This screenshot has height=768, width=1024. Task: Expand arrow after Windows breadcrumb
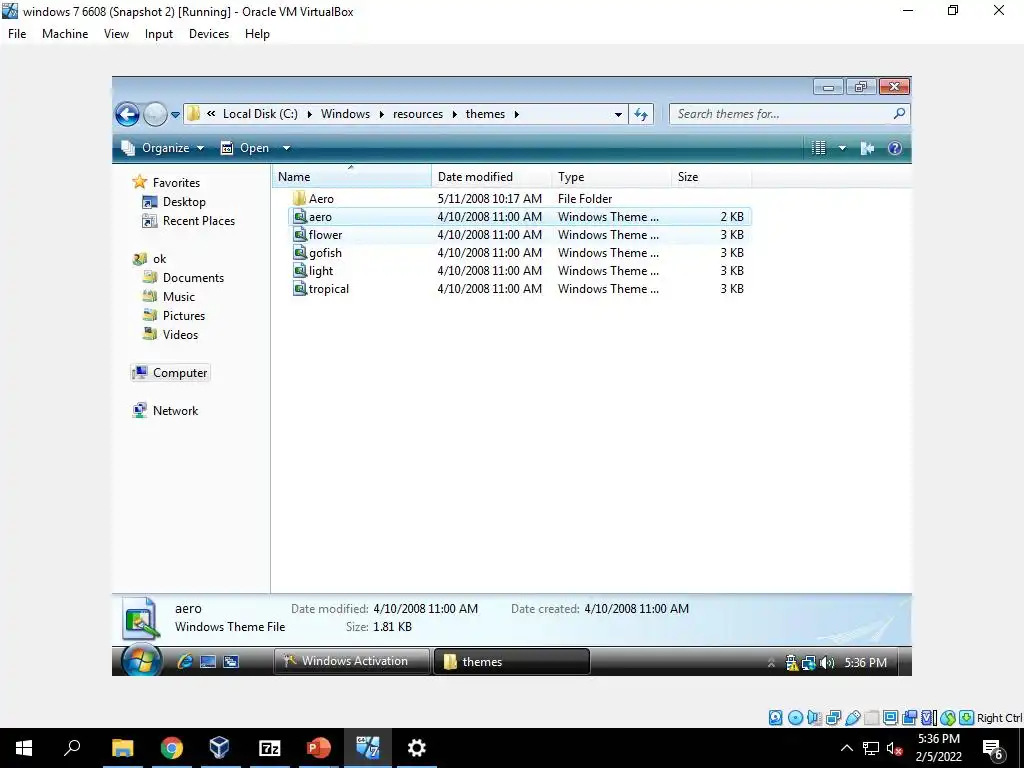381,114
